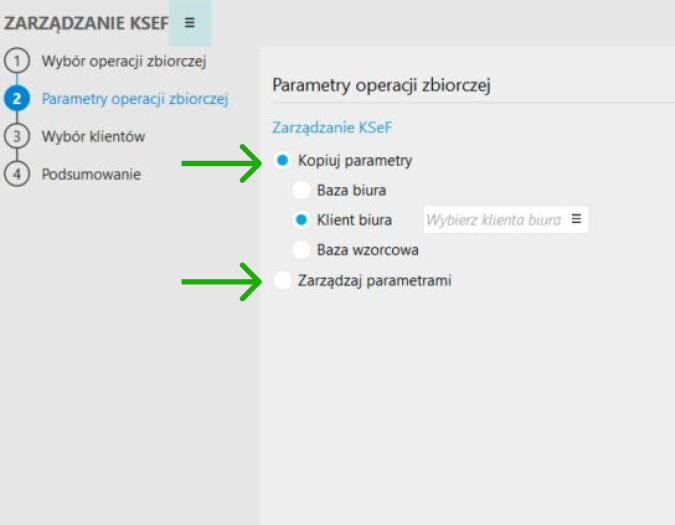Choose the Baza biura radio option

(x=301, y=190)
